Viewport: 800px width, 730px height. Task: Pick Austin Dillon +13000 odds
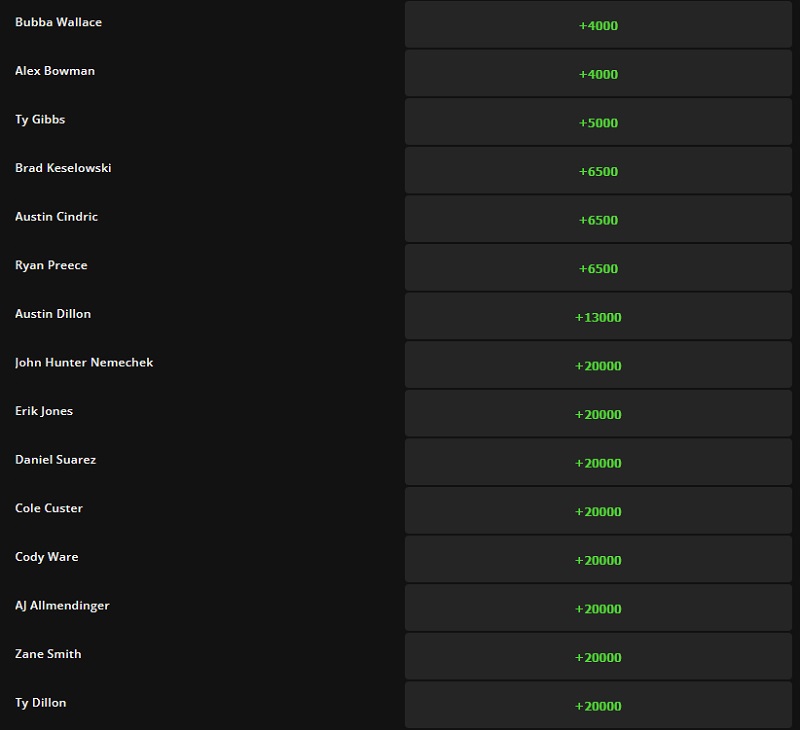point(598,316)
